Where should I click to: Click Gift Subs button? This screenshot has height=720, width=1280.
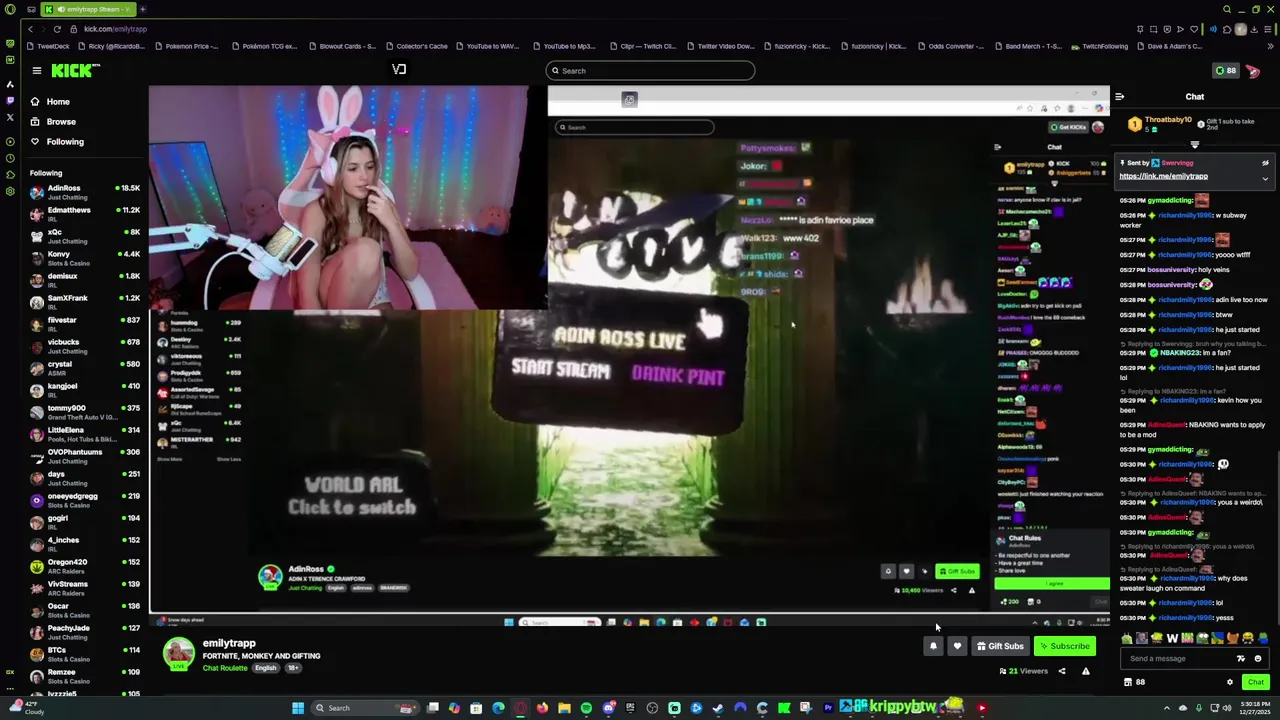[x=1000, y=646]
